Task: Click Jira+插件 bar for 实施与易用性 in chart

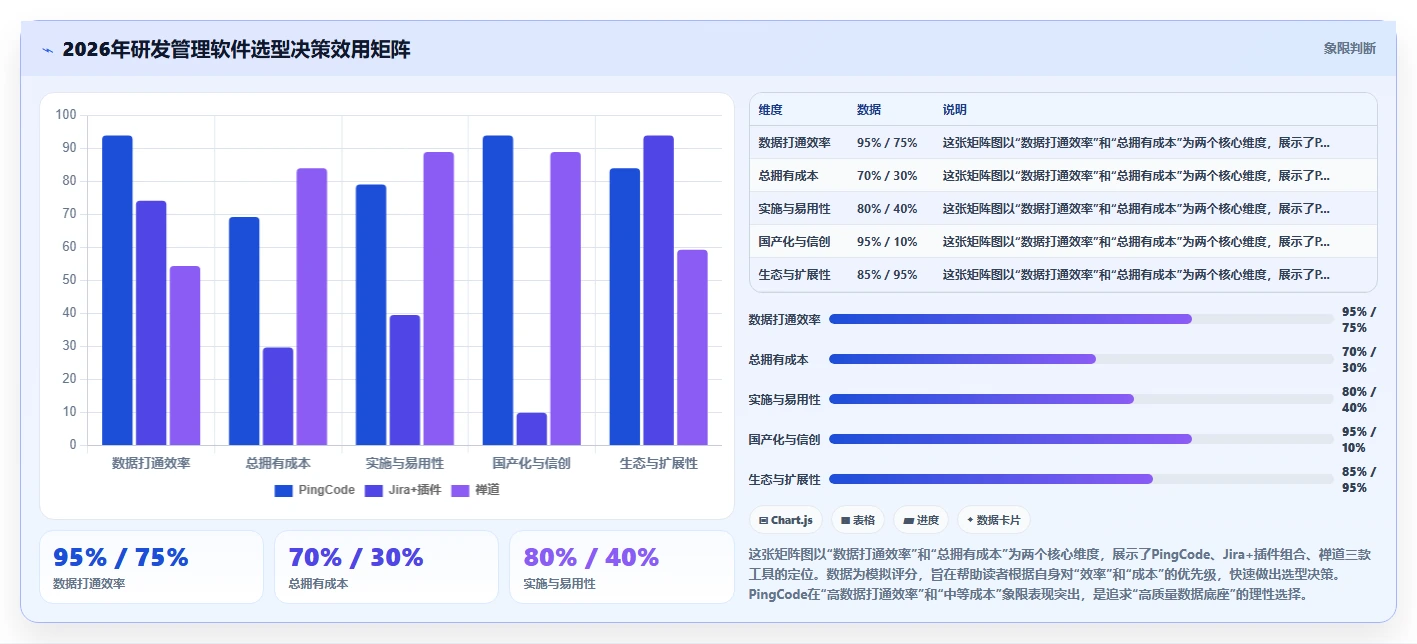Action: pyautogui.click(x=405, y=380)
